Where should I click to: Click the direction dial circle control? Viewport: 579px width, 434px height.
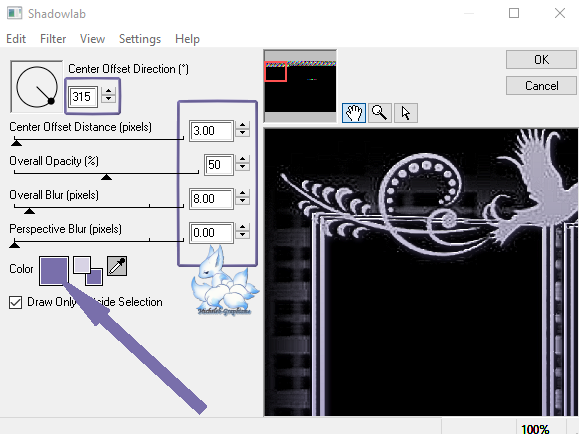37,87
